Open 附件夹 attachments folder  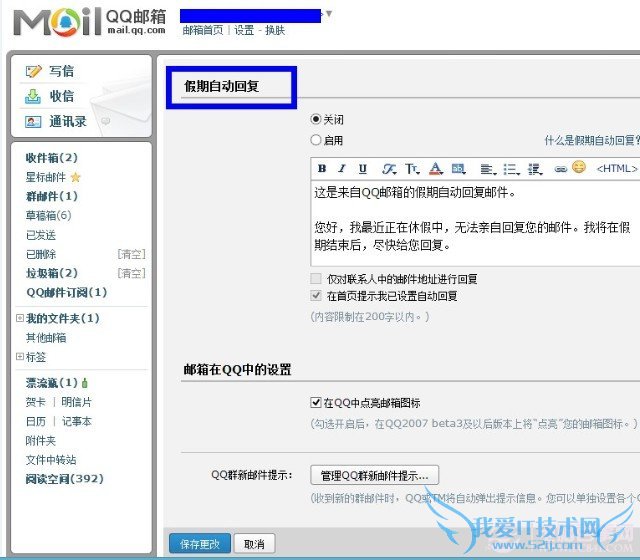(40, 441)
